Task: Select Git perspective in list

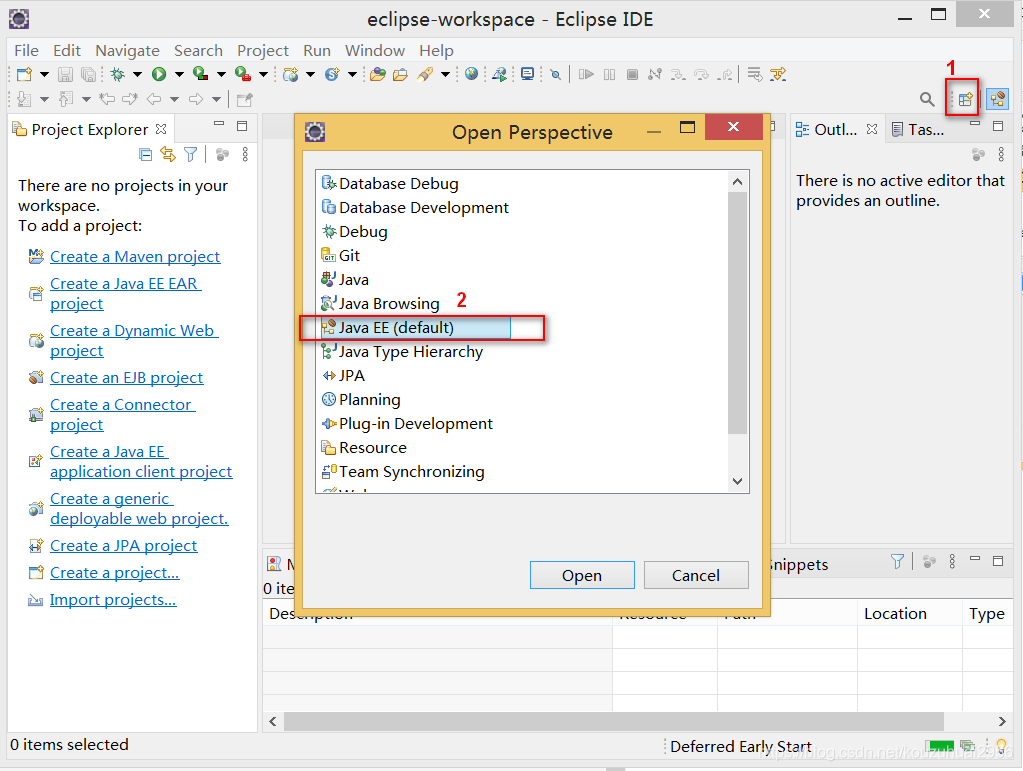Action: [x=341, y=256]
